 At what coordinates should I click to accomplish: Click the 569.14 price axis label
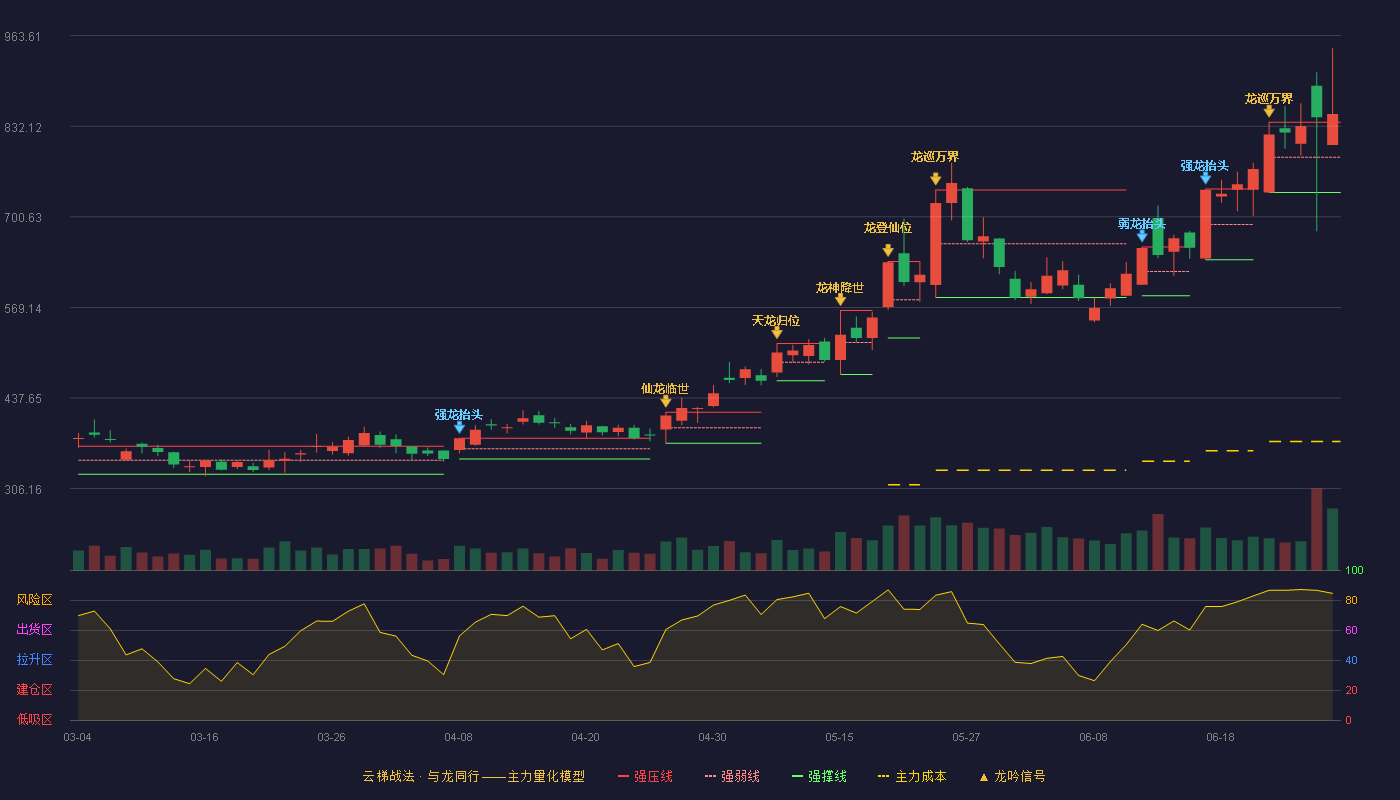pyautogui.click(x=22, y=308)
